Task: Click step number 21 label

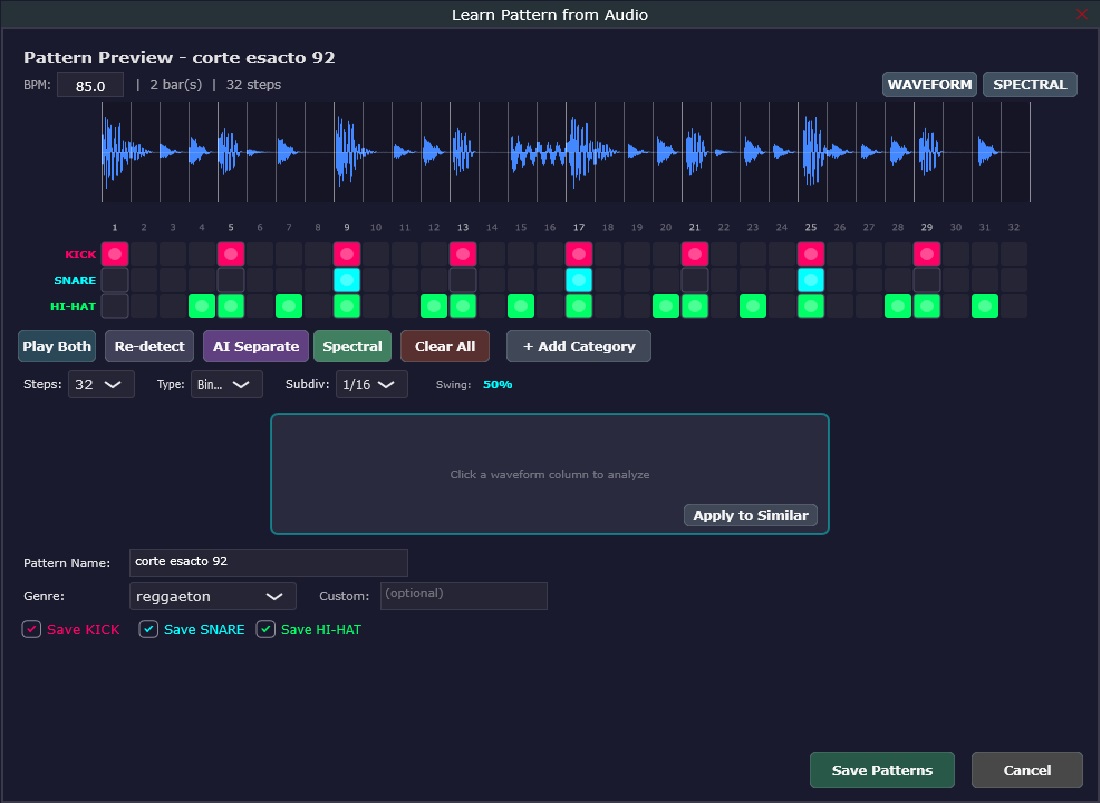Action: point(694,227)
